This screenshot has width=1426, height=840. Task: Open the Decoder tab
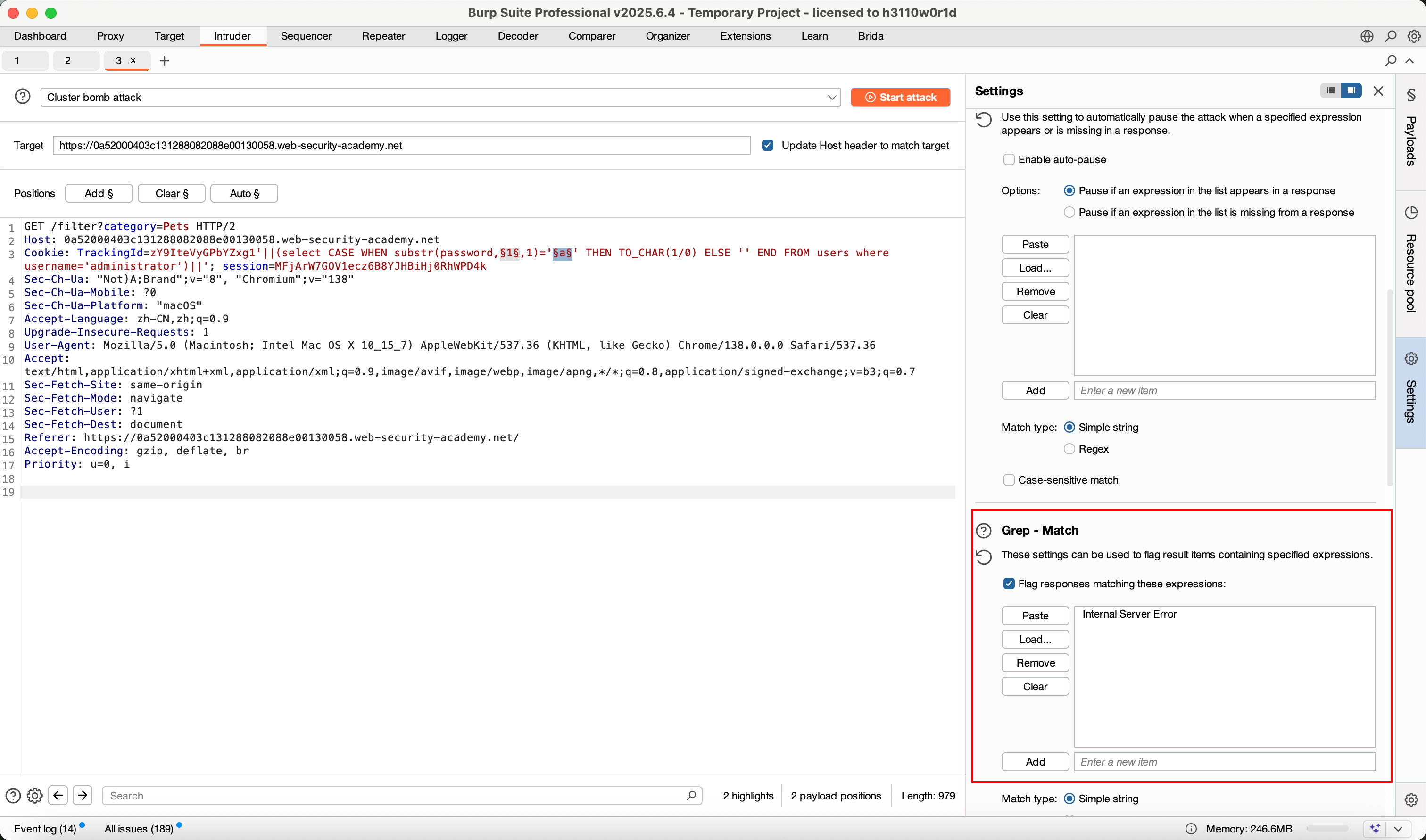[x=517, y=36]
